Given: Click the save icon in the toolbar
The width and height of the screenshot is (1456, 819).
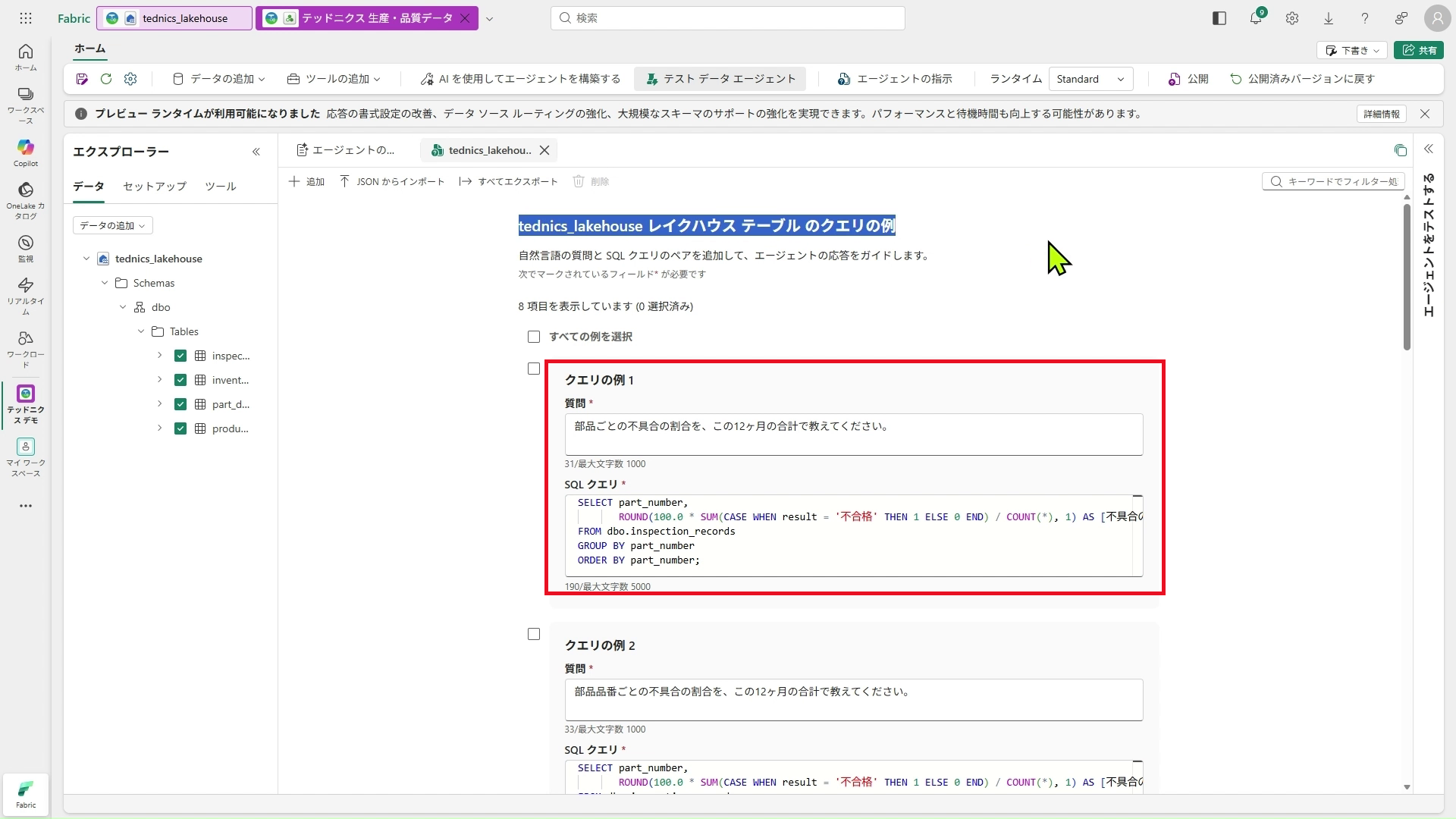Looking at the screenshot, I should (82, 79).
